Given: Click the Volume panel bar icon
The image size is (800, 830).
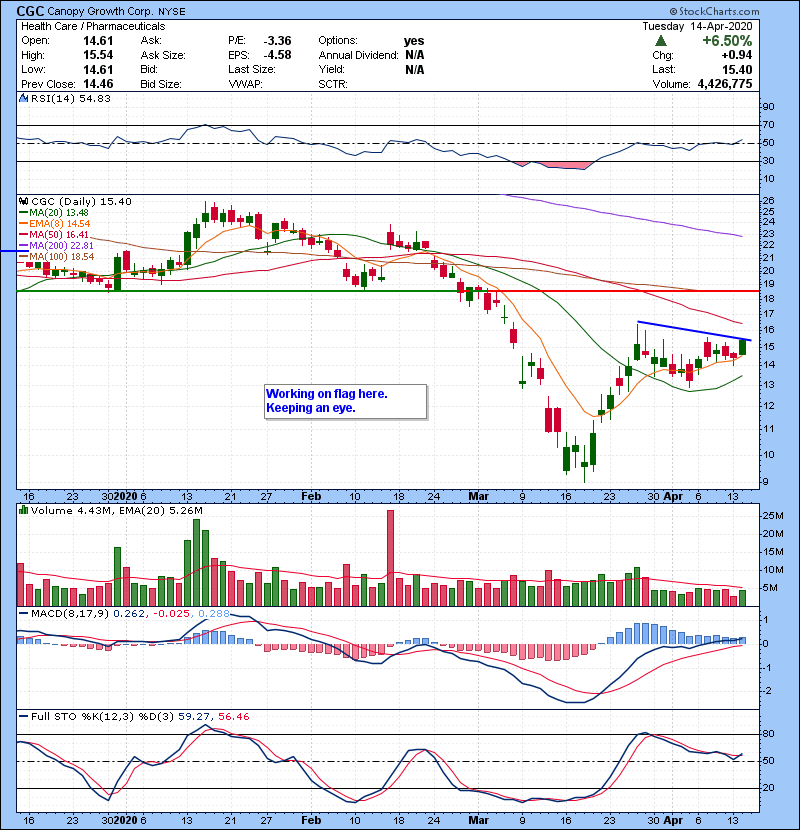Looking at the screenshot, I should (23, 510).
